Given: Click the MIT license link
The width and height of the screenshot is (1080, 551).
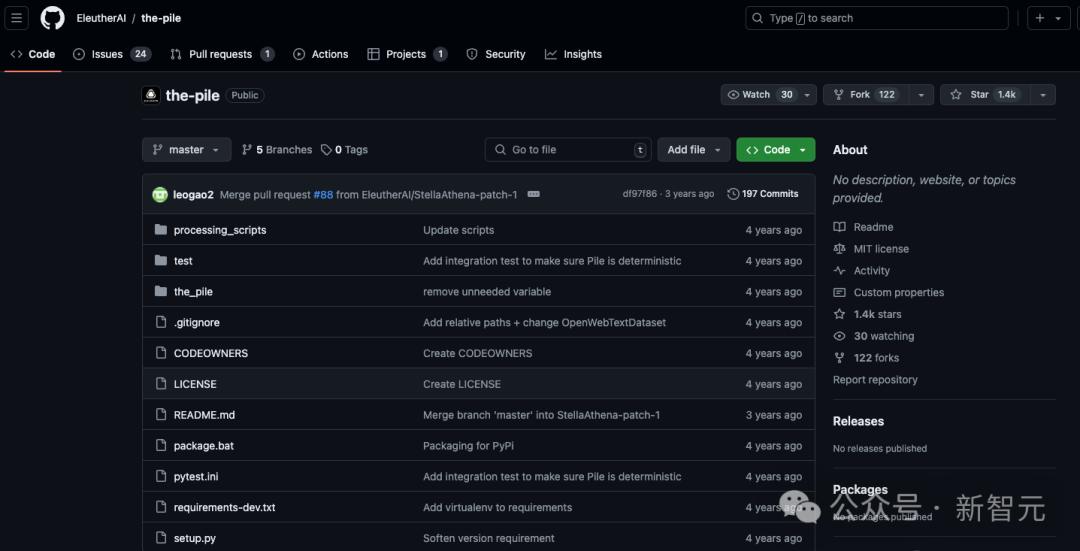Looking at the screenshot, I should (x=880, y=249).
